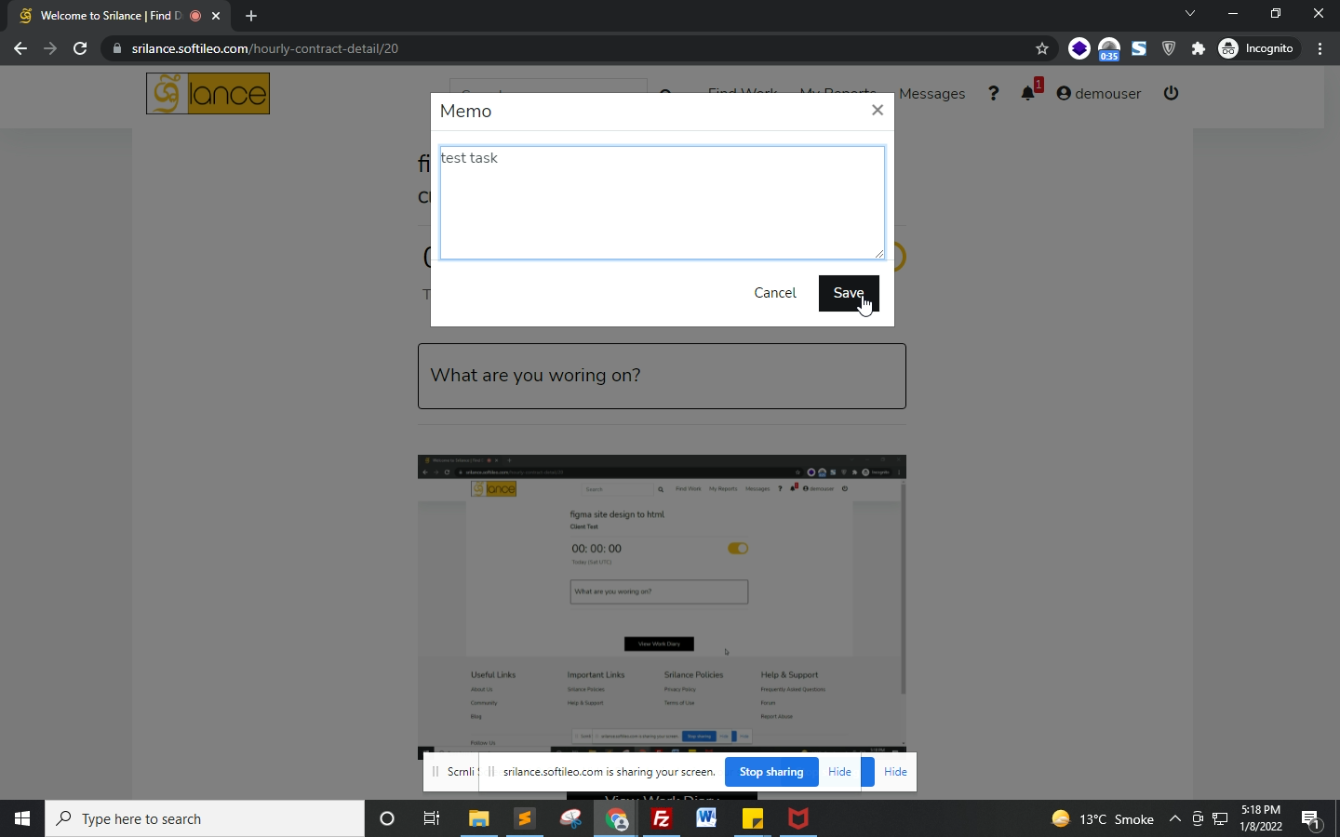
Task: Click Stop sharing button
Action: (x=771, y=772)
